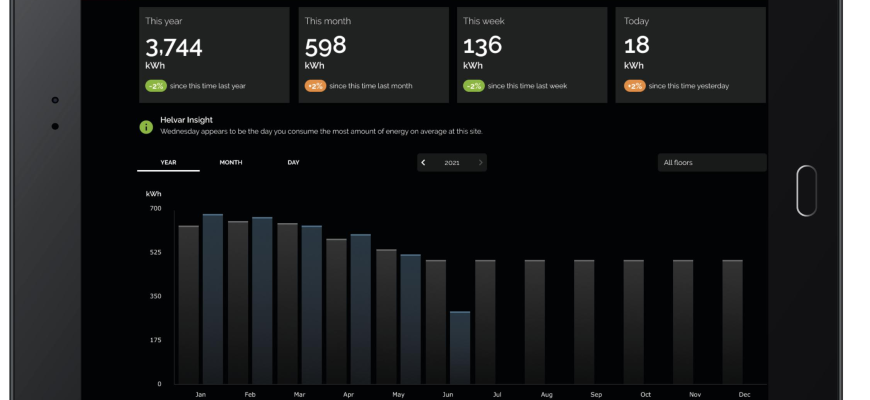870x400 pixels.
Task: Go to previous year with left arrow
Action: pos(423,162)
